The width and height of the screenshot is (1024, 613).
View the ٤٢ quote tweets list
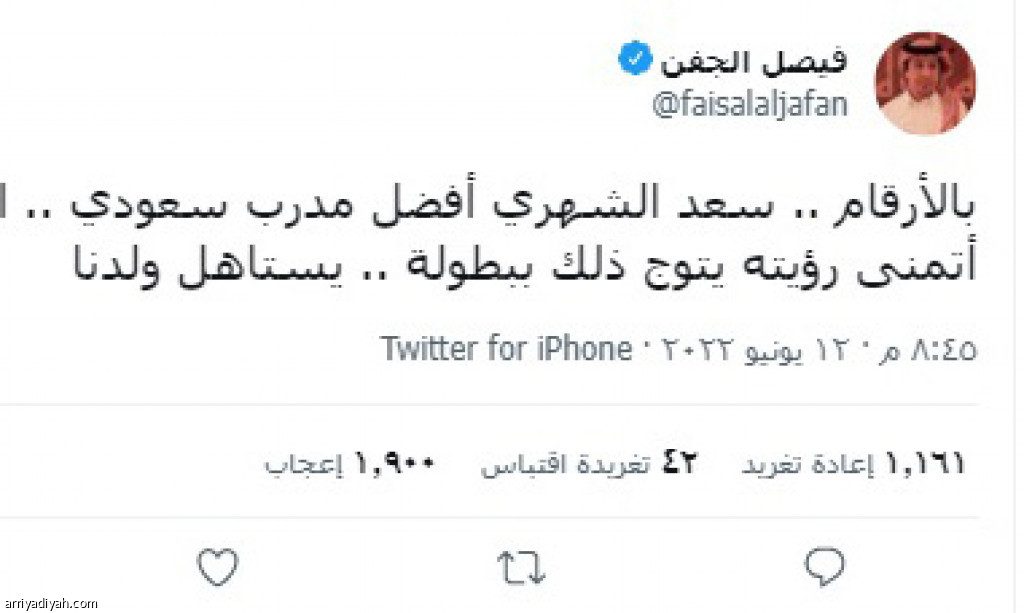coord(590,465)
